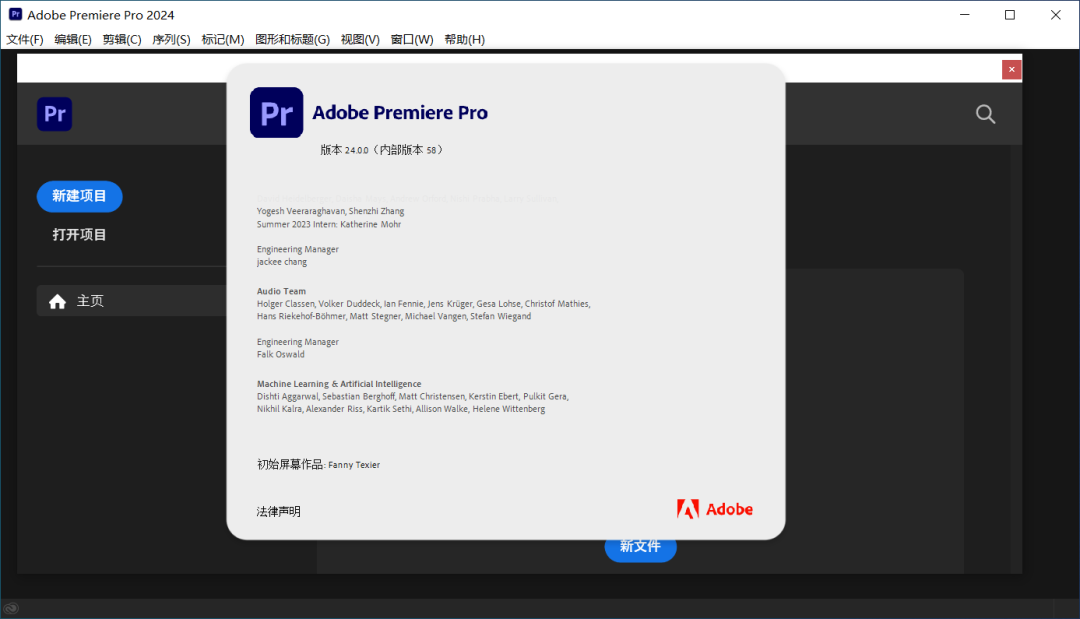The width and height of the screenshot is (1080, 619).
Task: Click 打开项目 link
Action: click(x=79, y=235)
